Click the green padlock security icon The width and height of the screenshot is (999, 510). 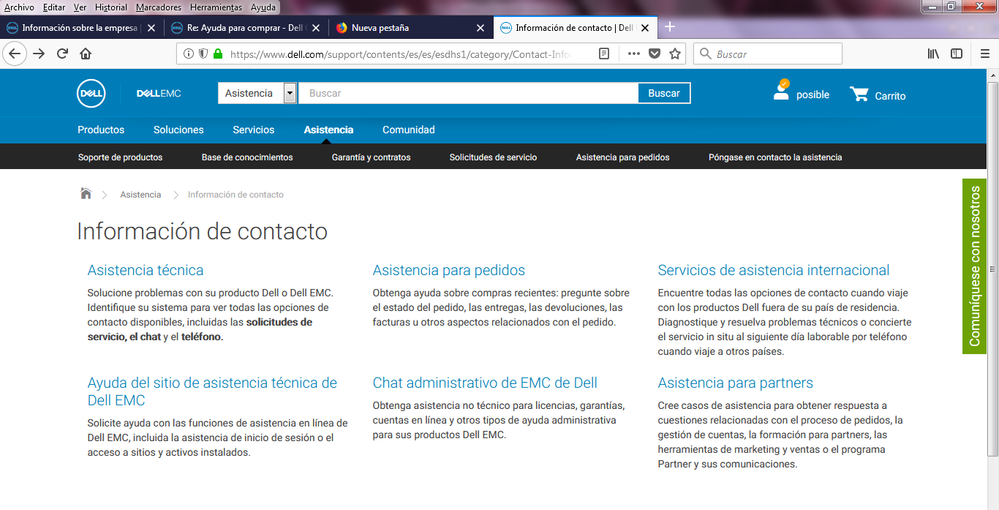click(x=218, y=54)
